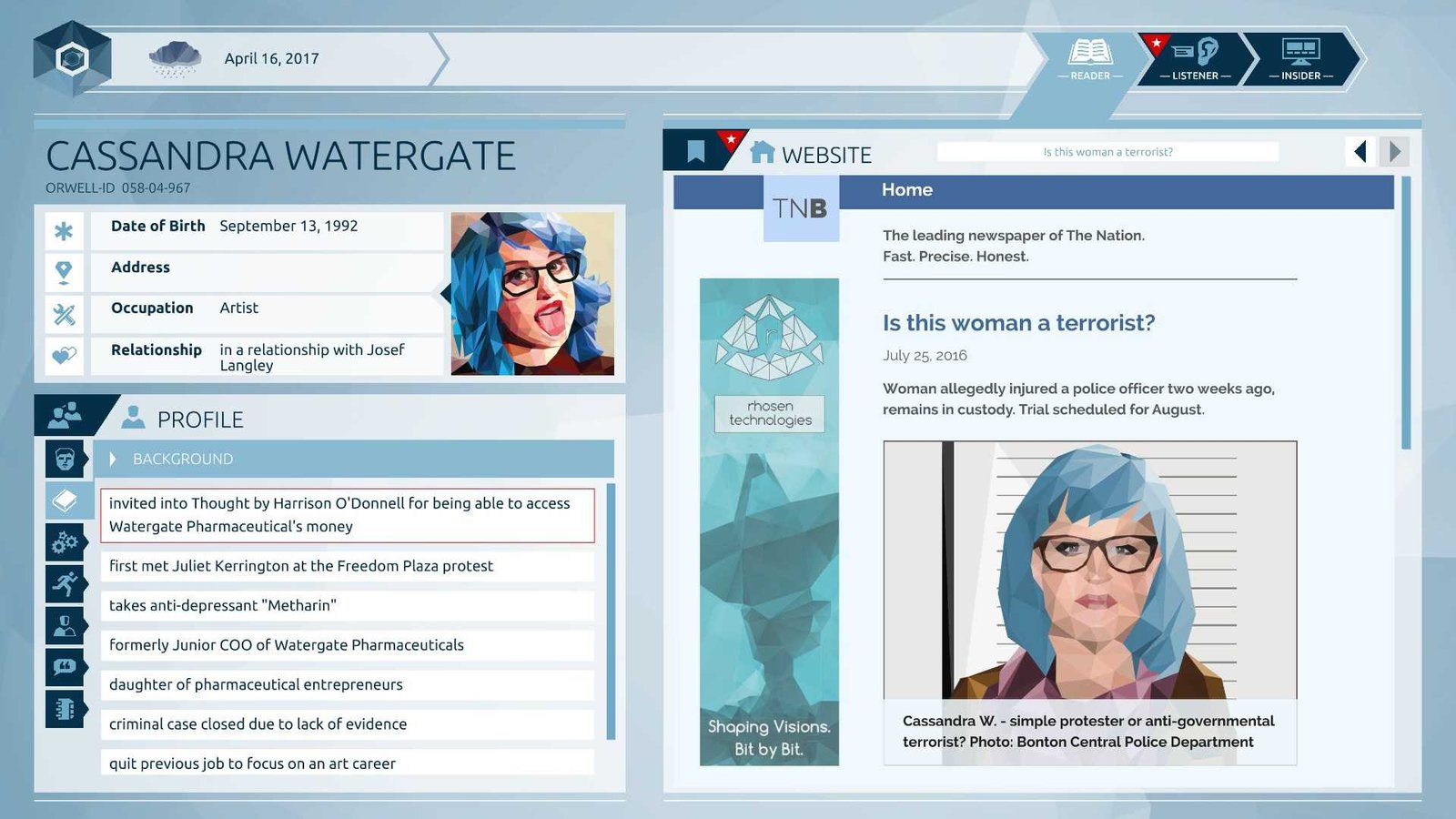This screenshot has height=819, width=1456.
Task: Click the Home link in the TNB header
Action: point(906,190)
